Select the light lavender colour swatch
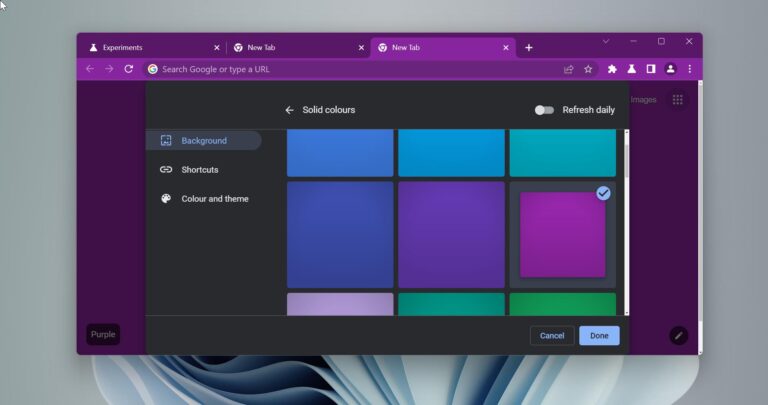 coord(340,304)
